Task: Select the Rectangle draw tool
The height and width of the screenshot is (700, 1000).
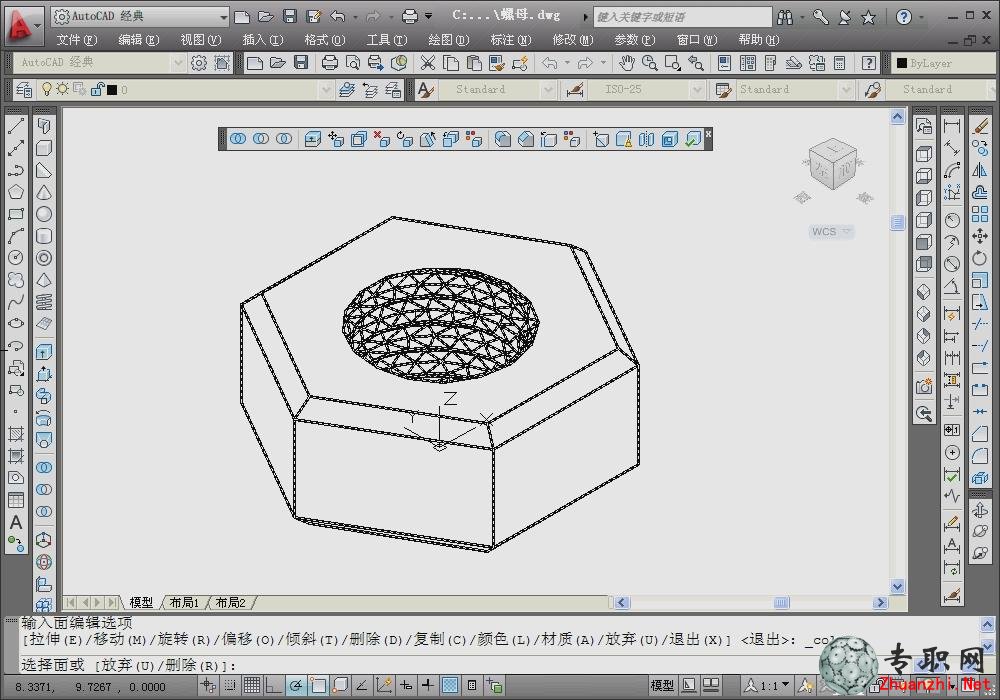Action: click(x=16, y=214)
